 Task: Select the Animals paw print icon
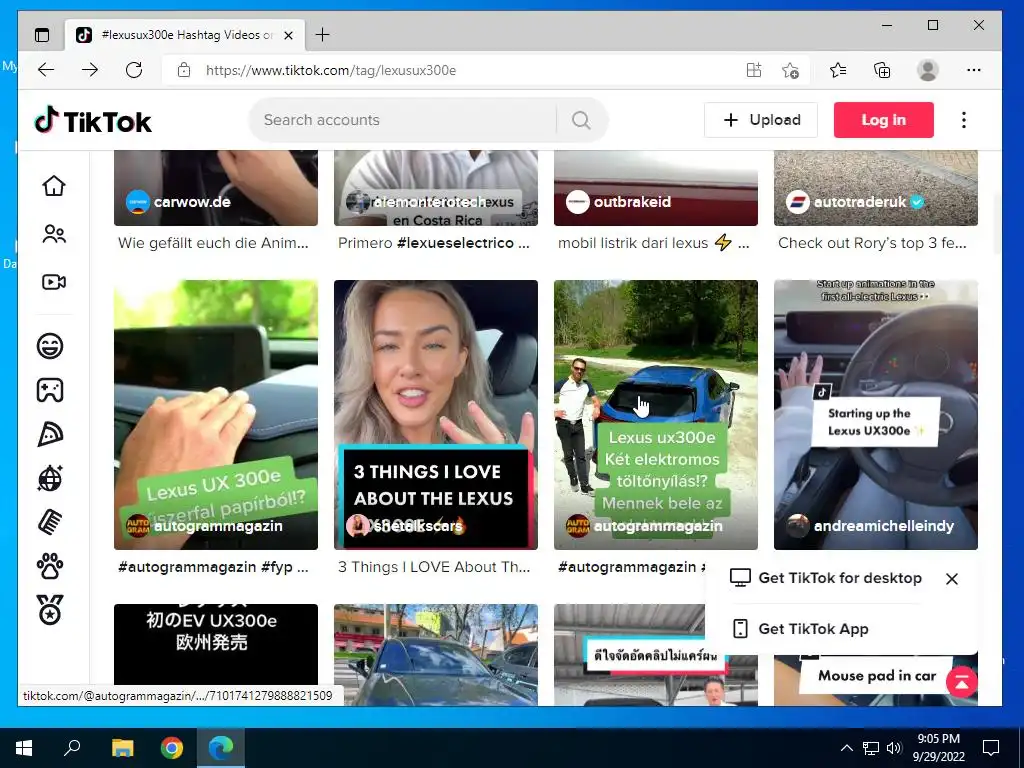click(50, 566)
